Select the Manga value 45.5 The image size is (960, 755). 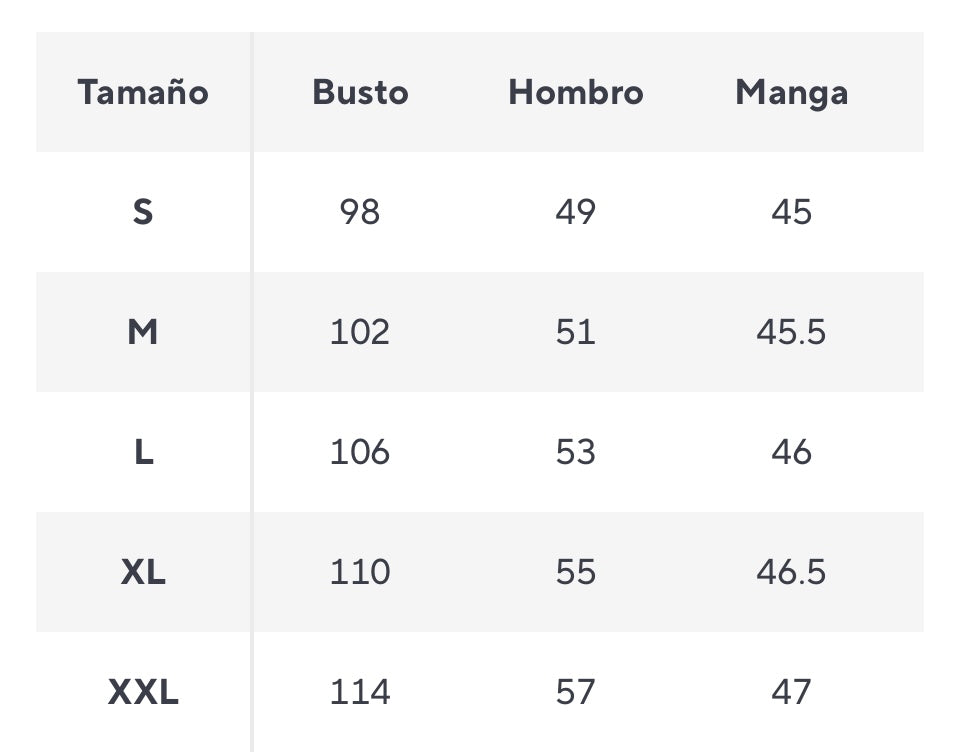point(791,332)
